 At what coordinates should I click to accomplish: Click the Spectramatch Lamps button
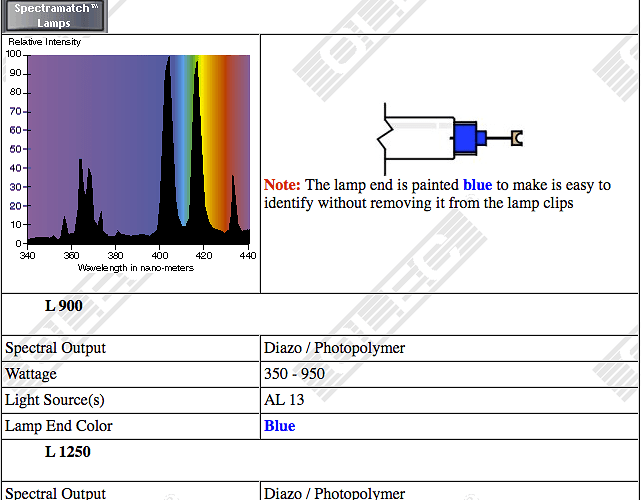[x=55, y=16]
